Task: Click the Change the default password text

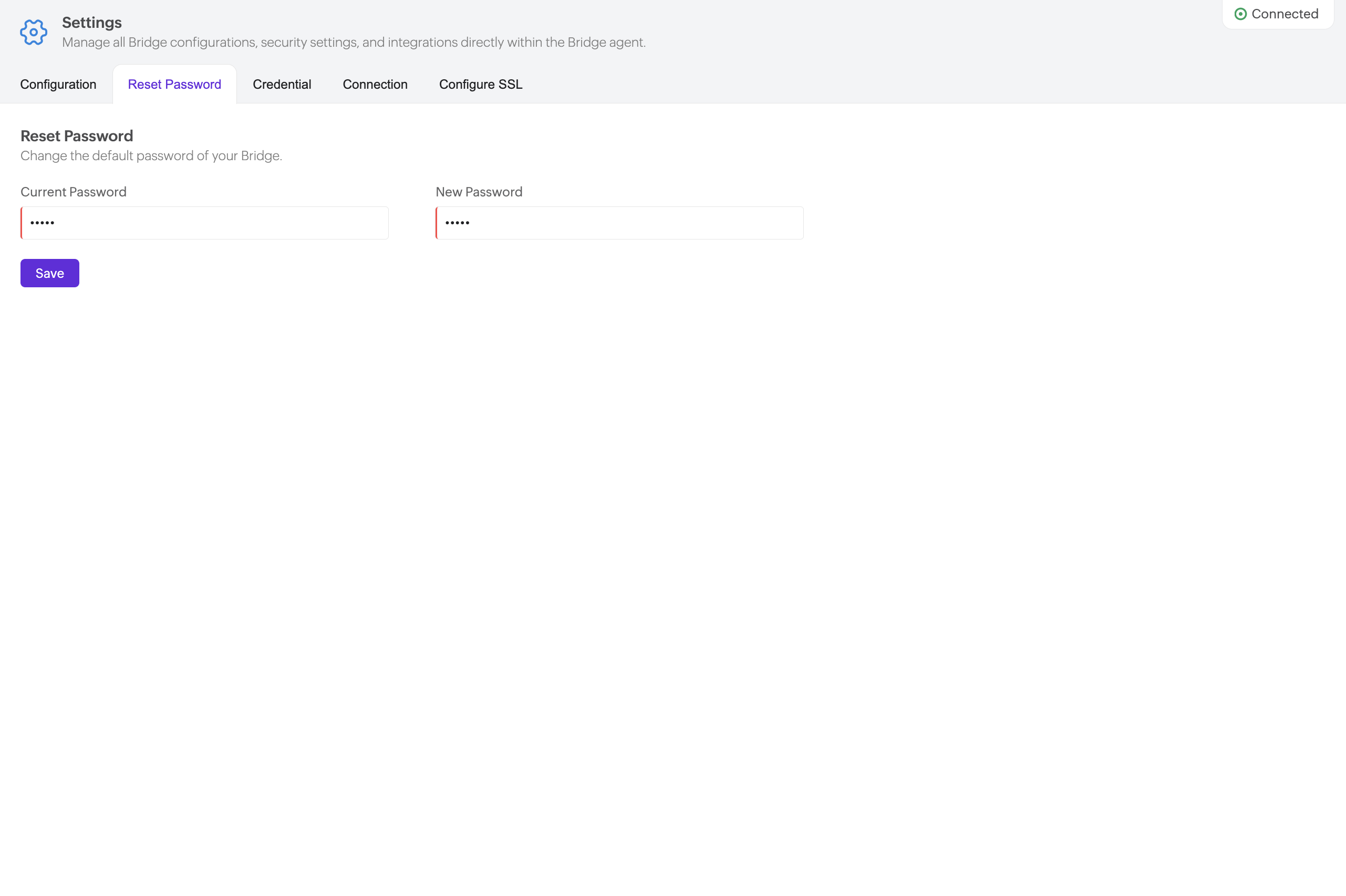Action: pyautogui.click(x=151, y=156)
